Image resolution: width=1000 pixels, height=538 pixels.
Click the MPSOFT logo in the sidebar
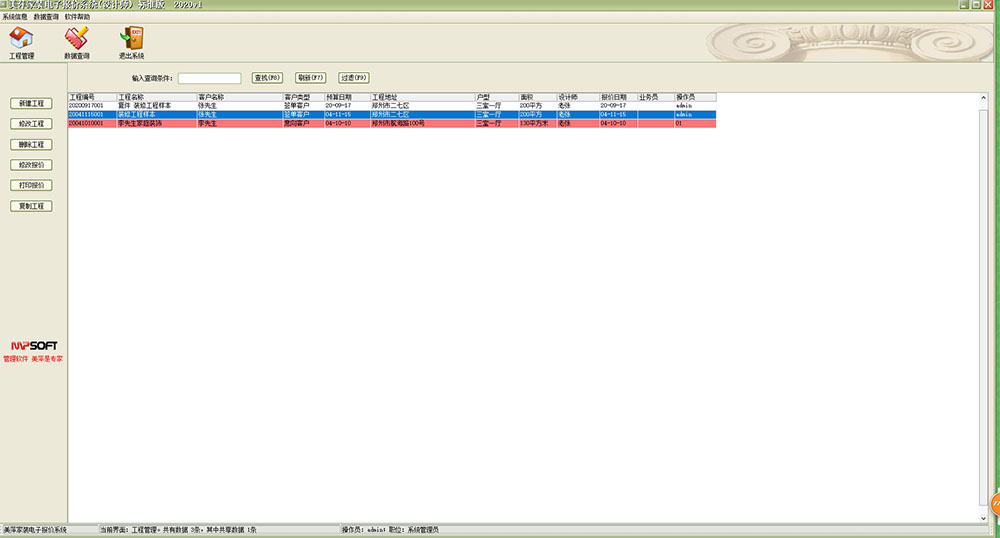pos(33,346)
